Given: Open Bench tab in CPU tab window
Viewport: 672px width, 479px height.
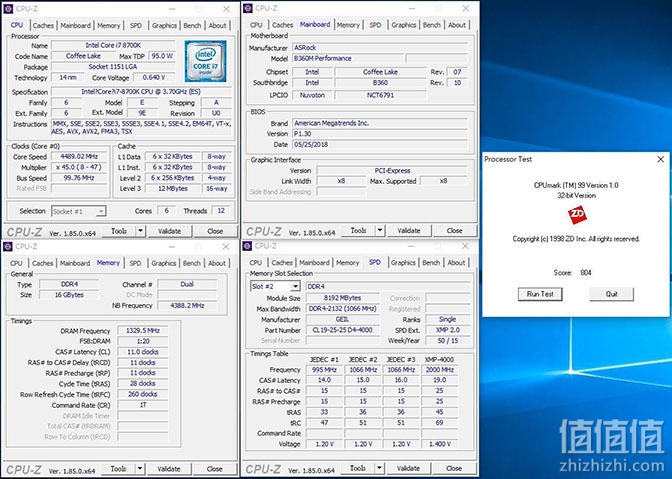Looking at the screenshot, I should 192,25.
